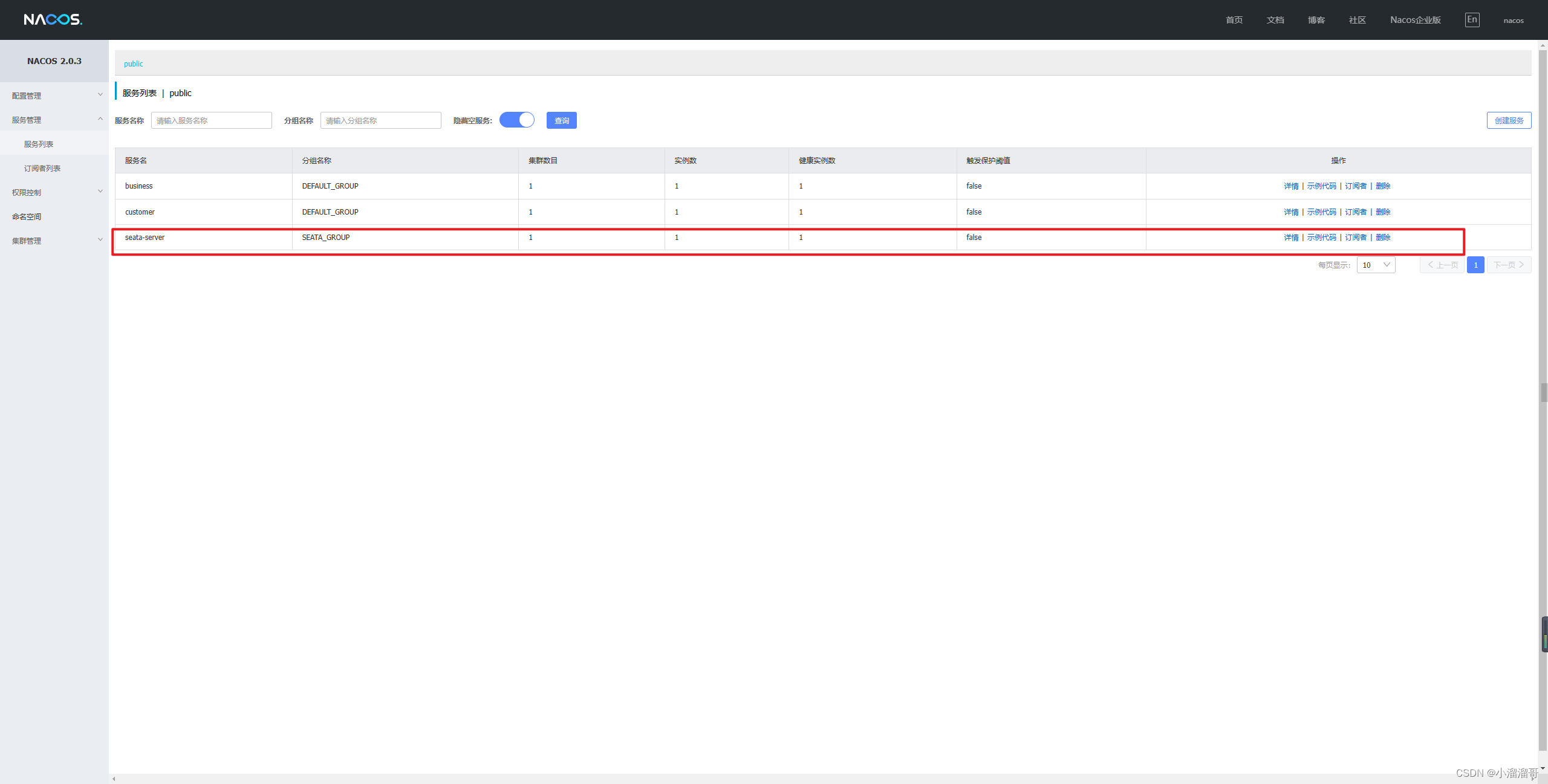Open the page size dropdown showing 10
The width and height of the screenshot is (1548, 784).
pyautogui.click(x=1376, y=265)
